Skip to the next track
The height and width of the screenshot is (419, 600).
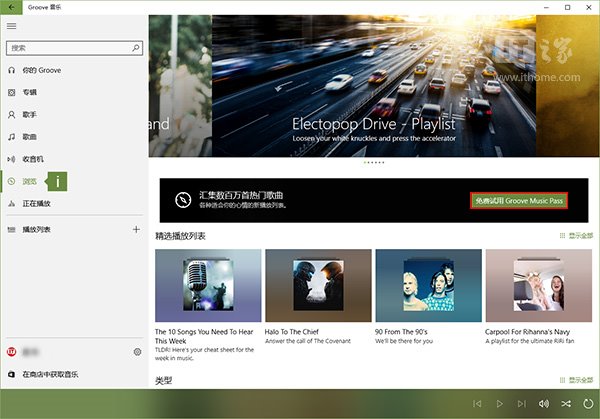(521, 403)
